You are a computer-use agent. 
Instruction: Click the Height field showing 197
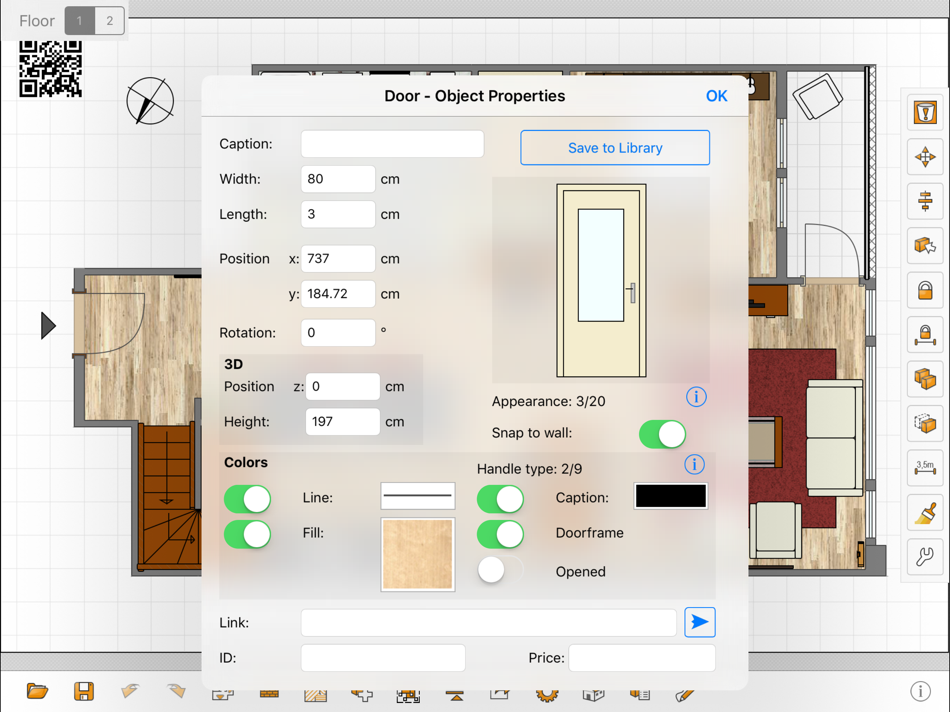[343, 422]
